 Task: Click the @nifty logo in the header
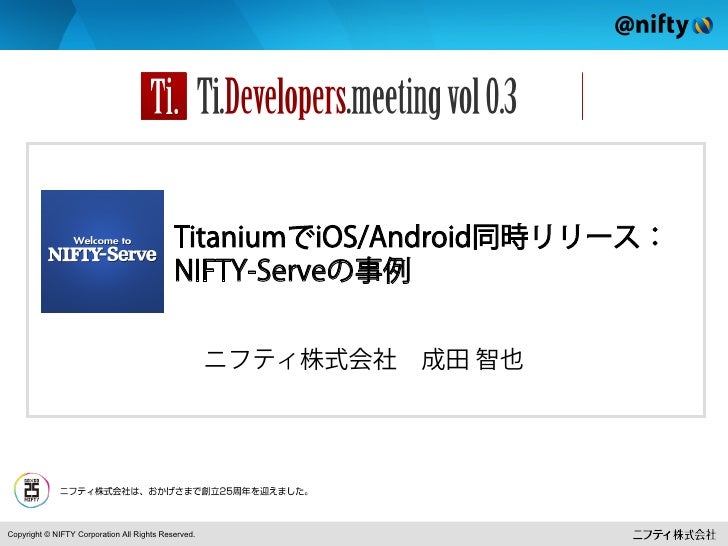[663, 25]
